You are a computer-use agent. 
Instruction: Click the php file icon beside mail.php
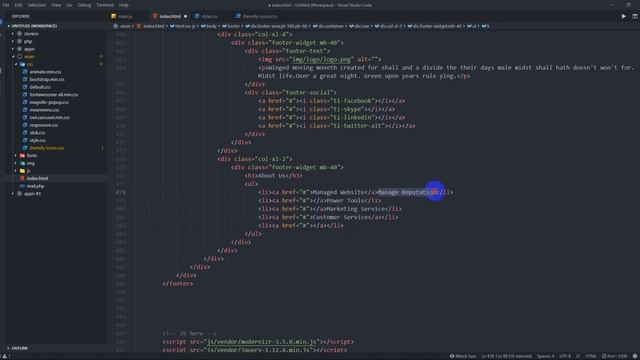(22, 186)
